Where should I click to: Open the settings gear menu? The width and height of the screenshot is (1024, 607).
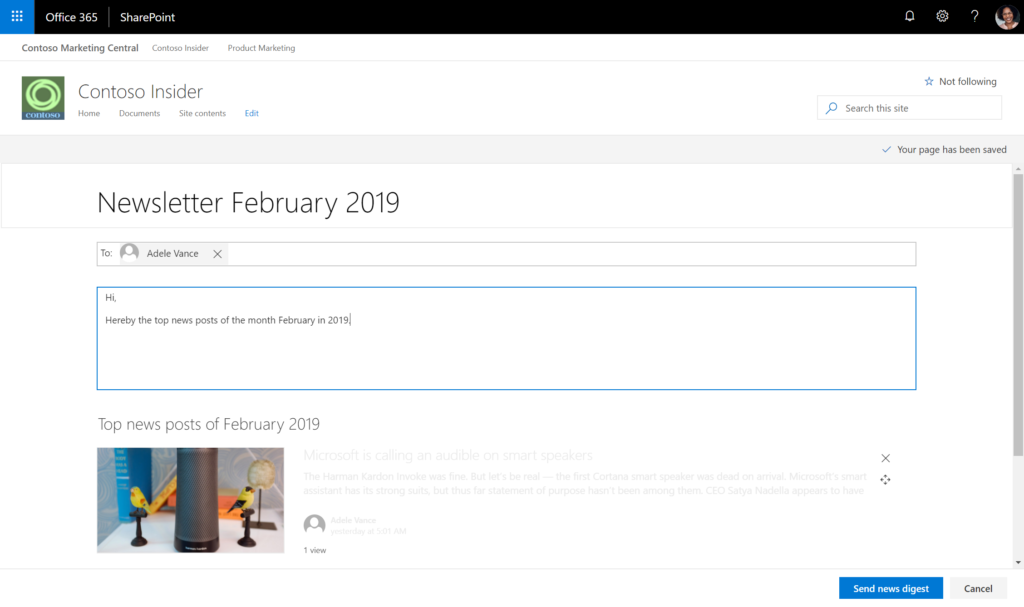tap(942, 16)
